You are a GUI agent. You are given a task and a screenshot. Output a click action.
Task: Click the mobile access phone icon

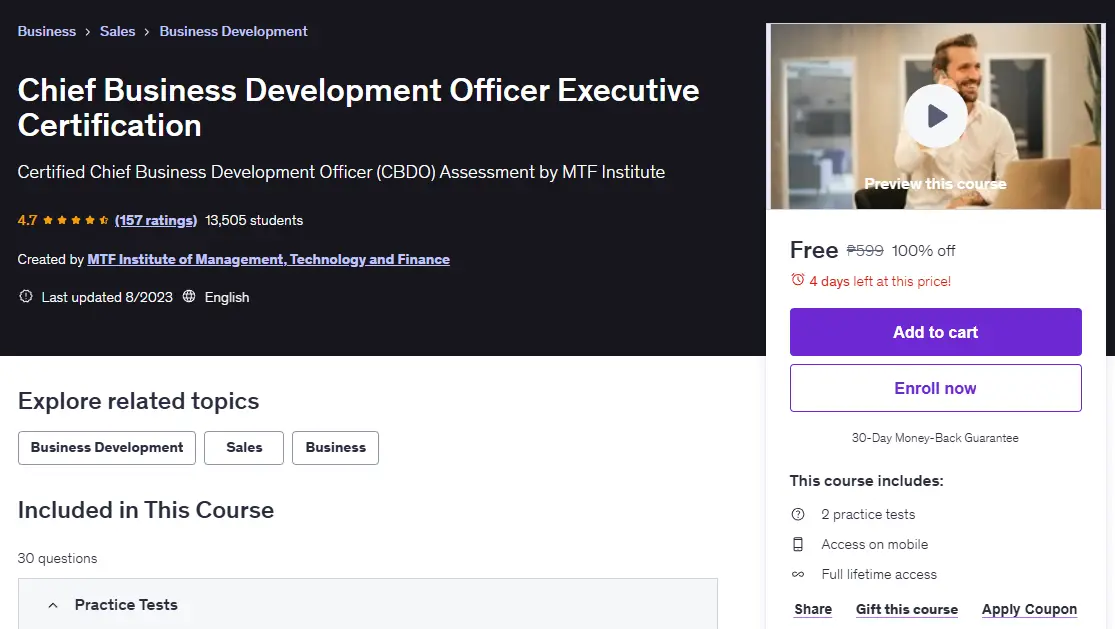(x=798, y=544)
